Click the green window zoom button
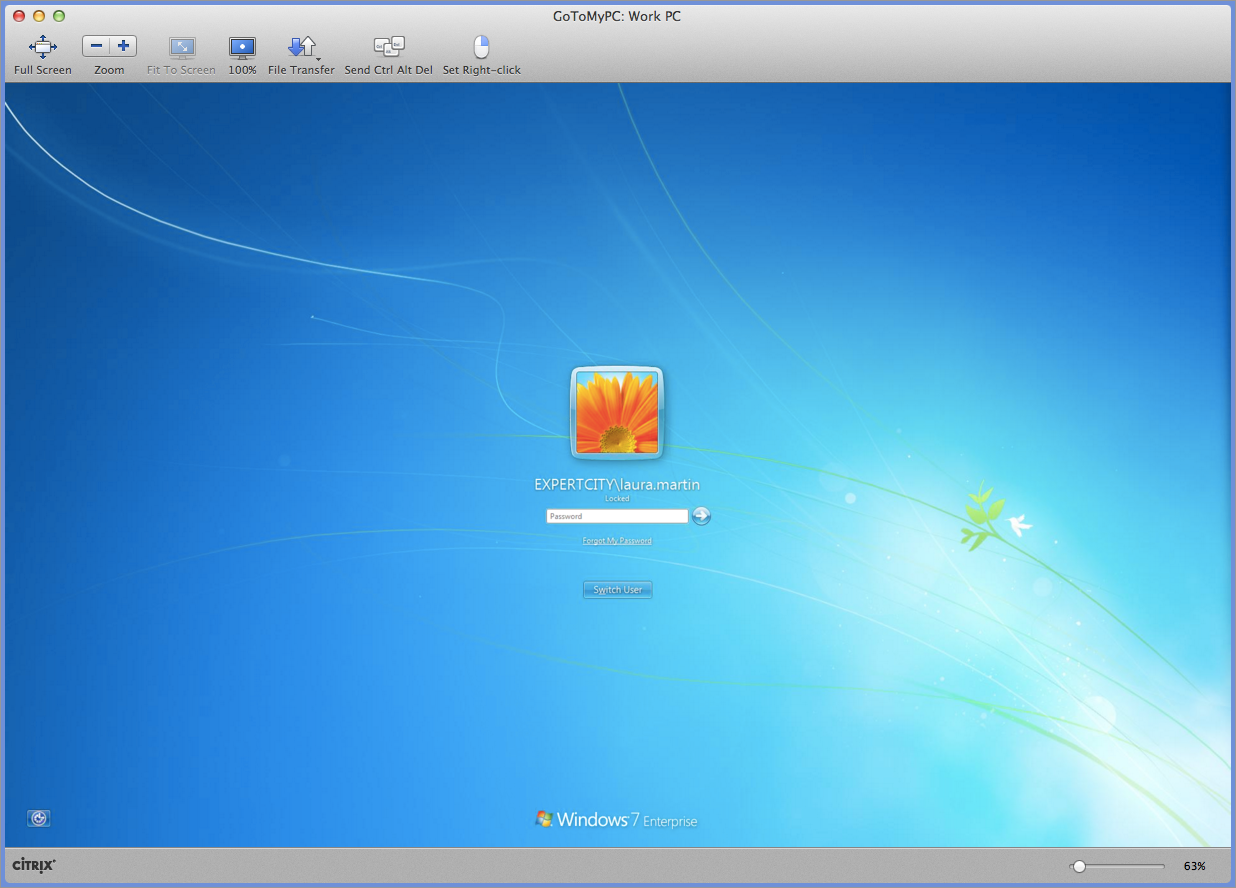This screenshot has width=1236, height=888. coord(59,16)
